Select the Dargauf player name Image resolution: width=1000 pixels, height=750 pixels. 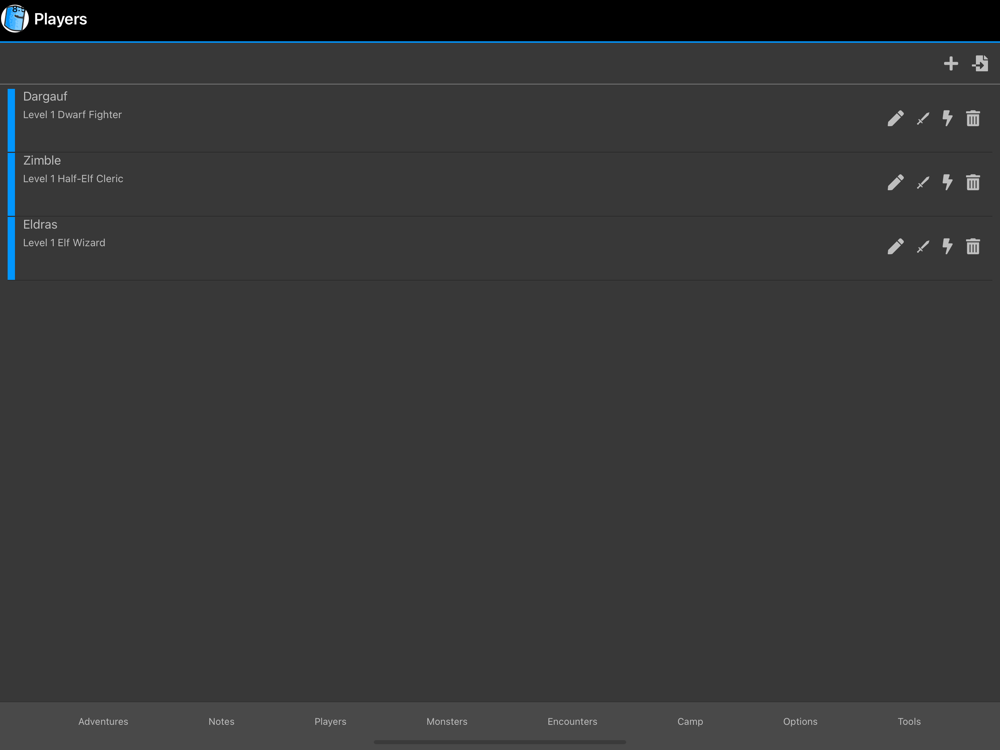45,96
